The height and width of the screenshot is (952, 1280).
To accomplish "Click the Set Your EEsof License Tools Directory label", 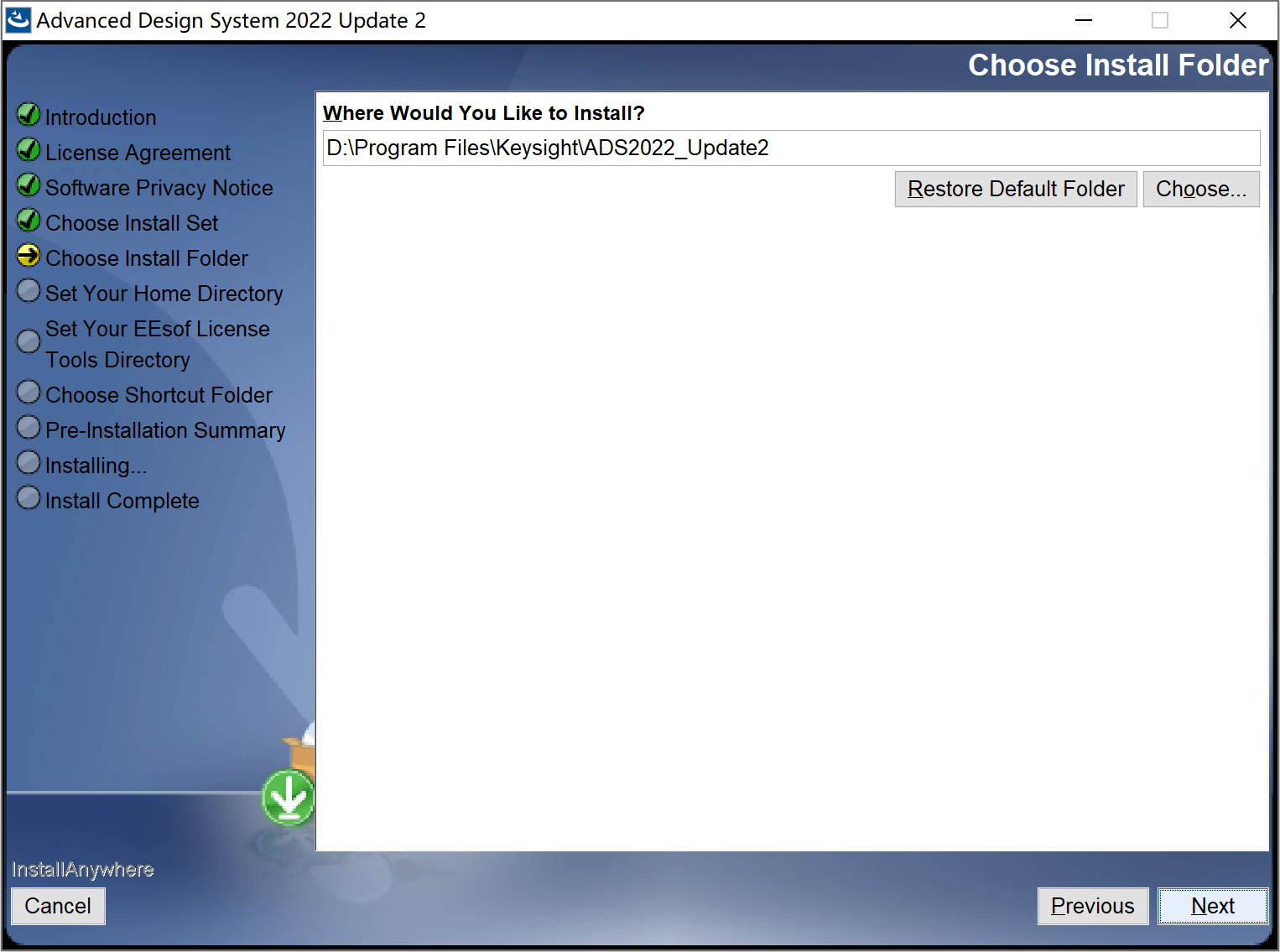I will 158,344.
